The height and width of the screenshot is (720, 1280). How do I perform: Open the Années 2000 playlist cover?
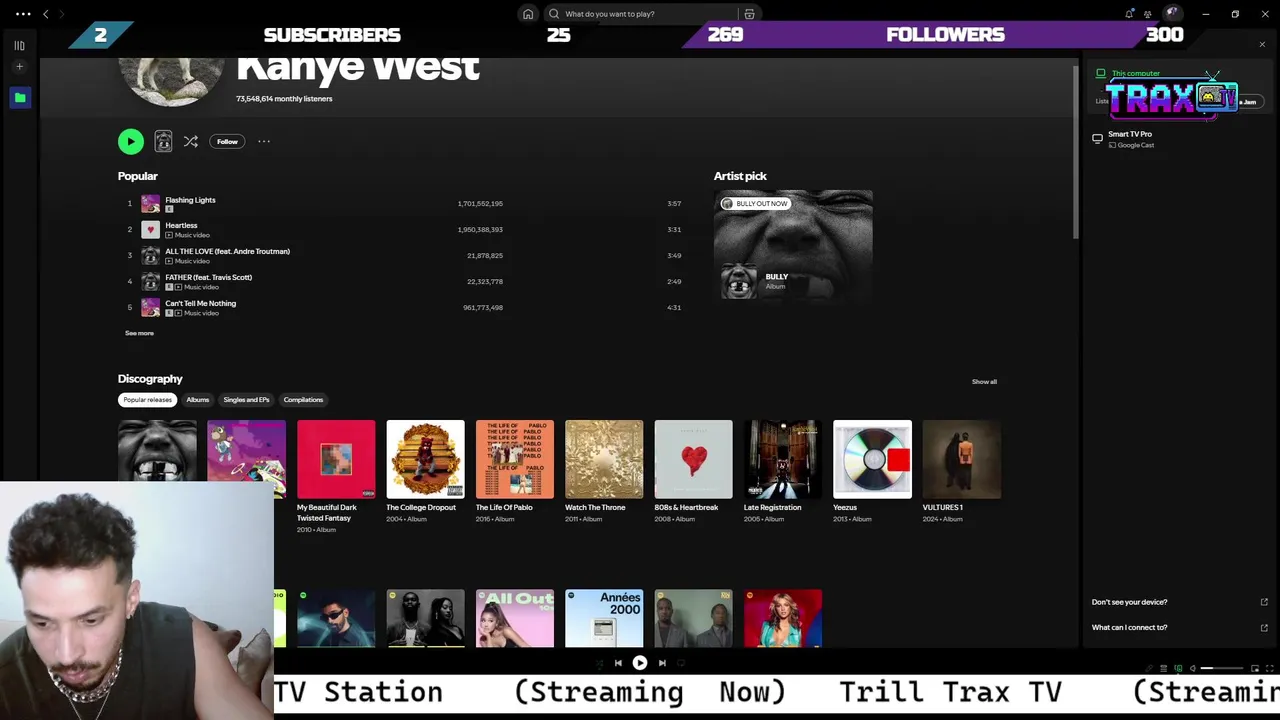click(604, 618)
